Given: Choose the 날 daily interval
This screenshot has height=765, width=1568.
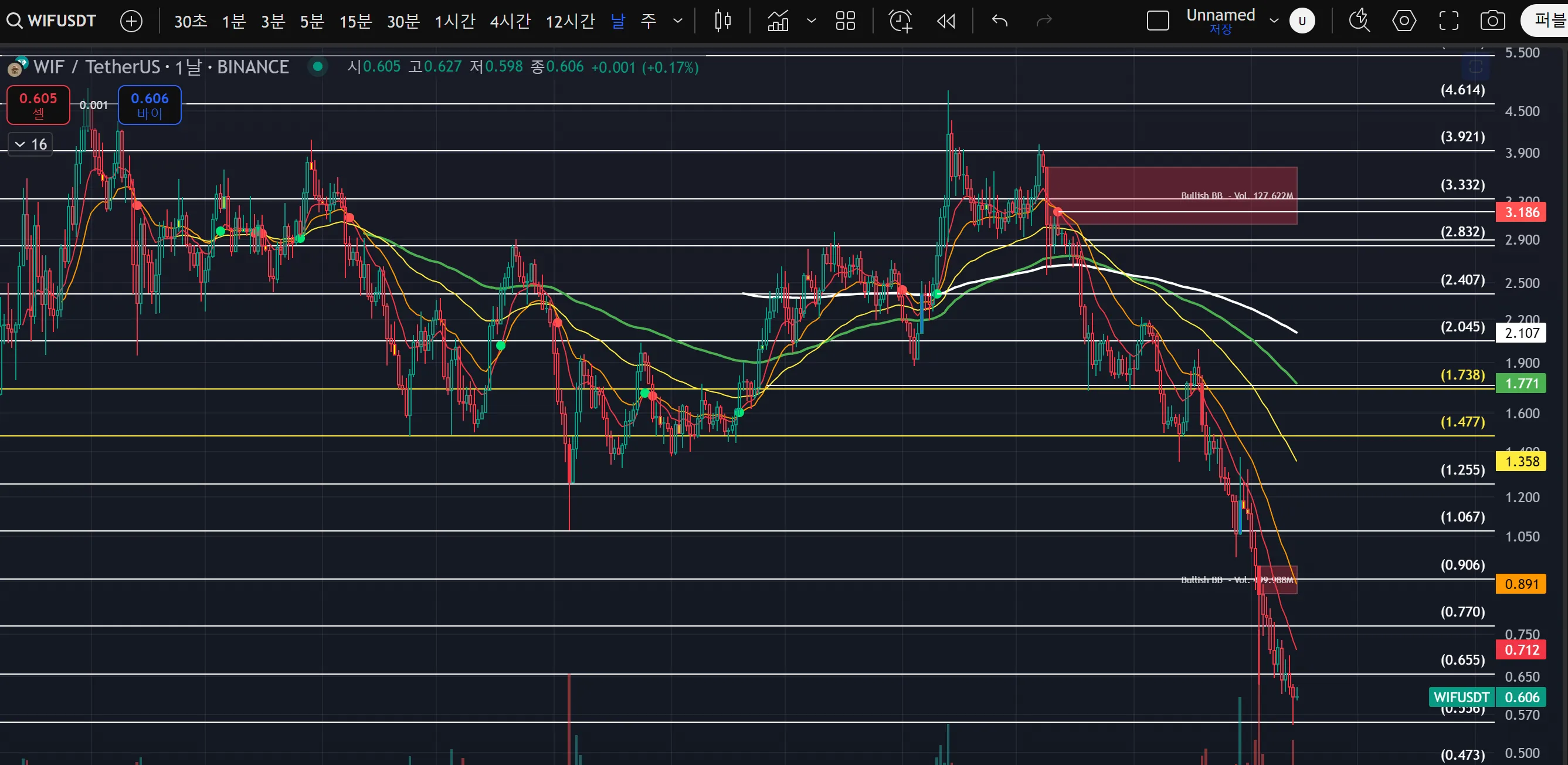Looking at the screenshot, I should 618,21.
